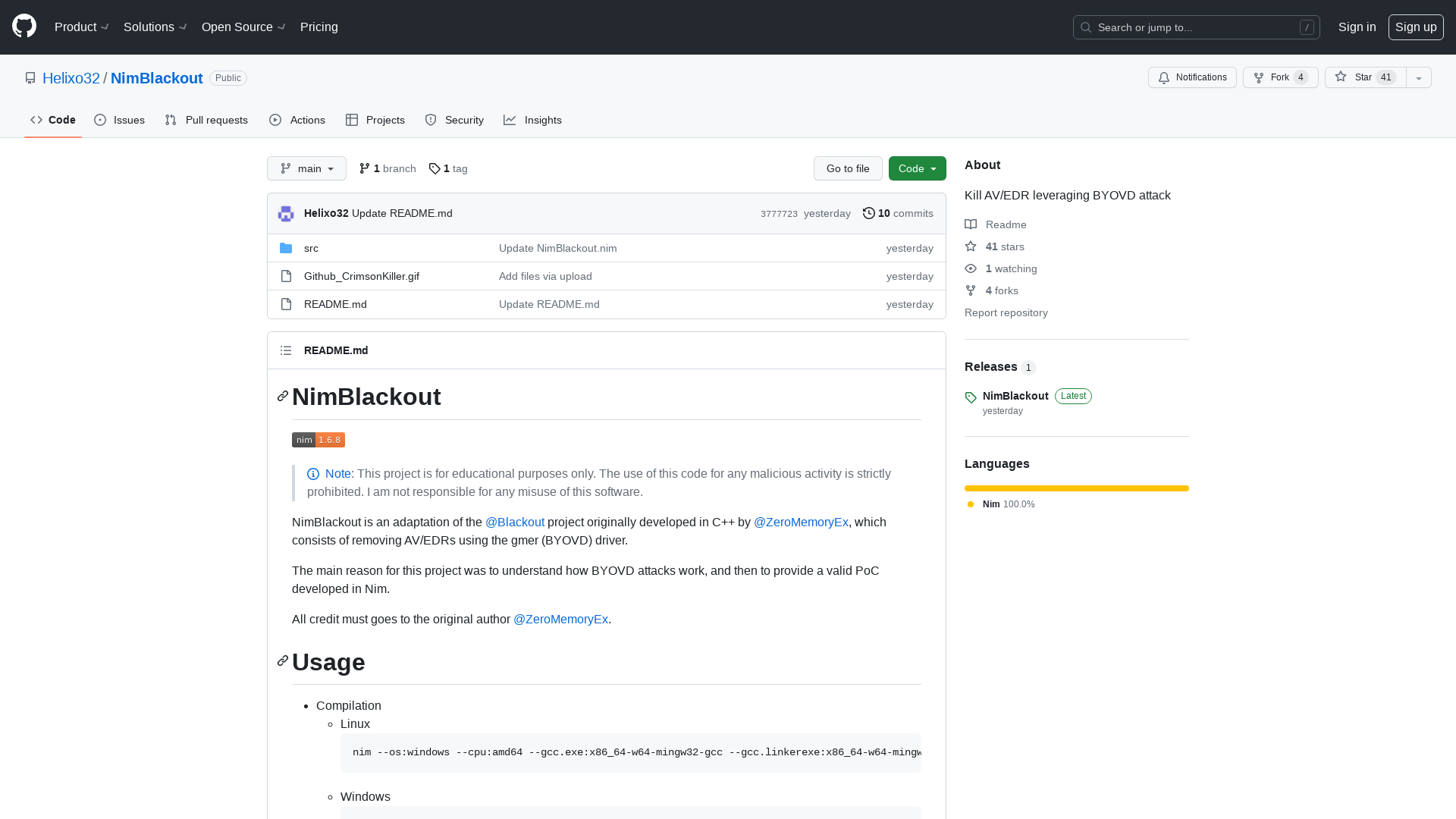
Task: Click the book icon next to Readme
Action: pyautogui.click(x=971, y=224)
